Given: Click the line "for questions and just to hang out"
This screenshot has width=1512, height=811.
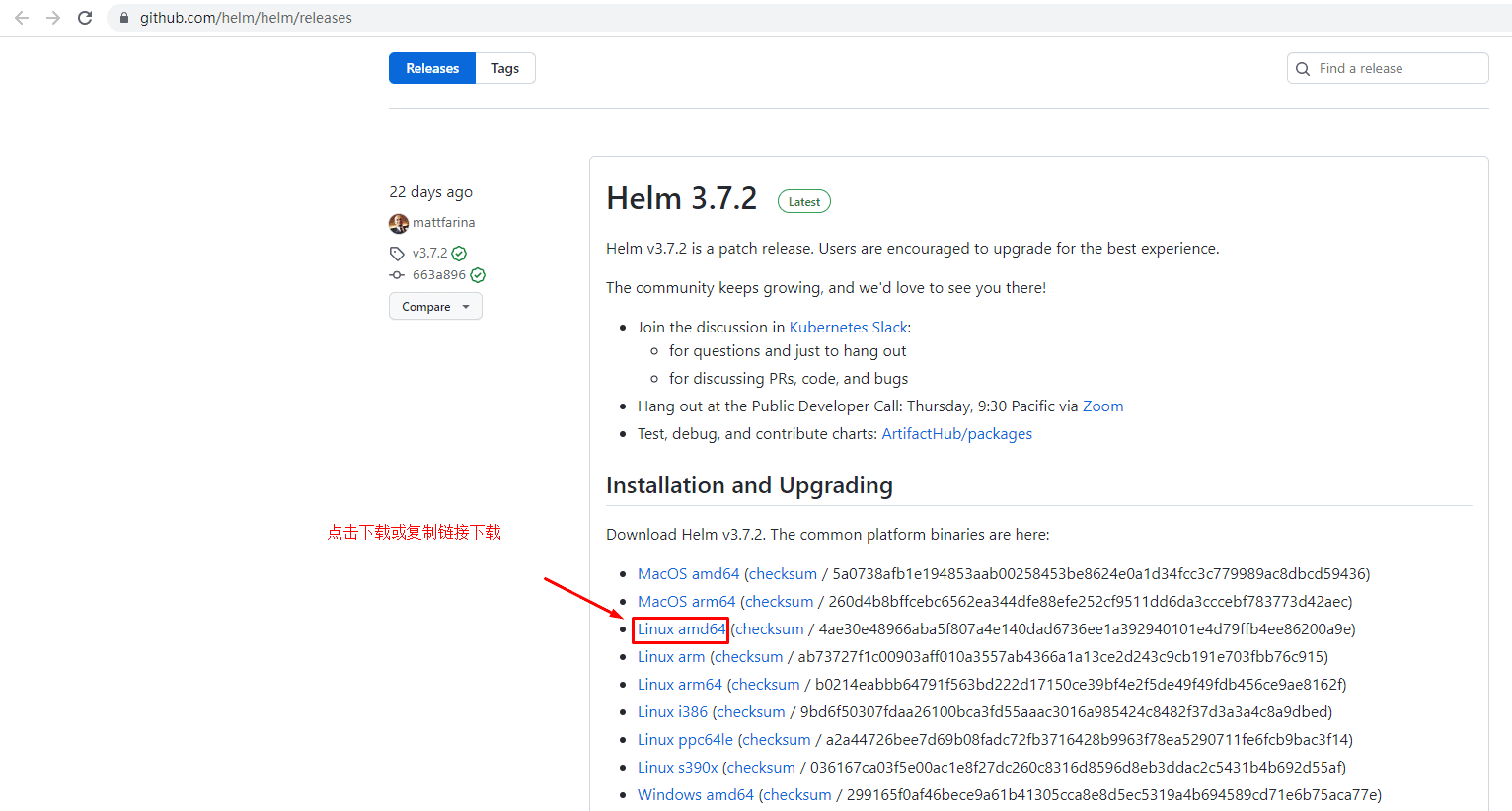Looking at the screenshot, I should 788,351.
